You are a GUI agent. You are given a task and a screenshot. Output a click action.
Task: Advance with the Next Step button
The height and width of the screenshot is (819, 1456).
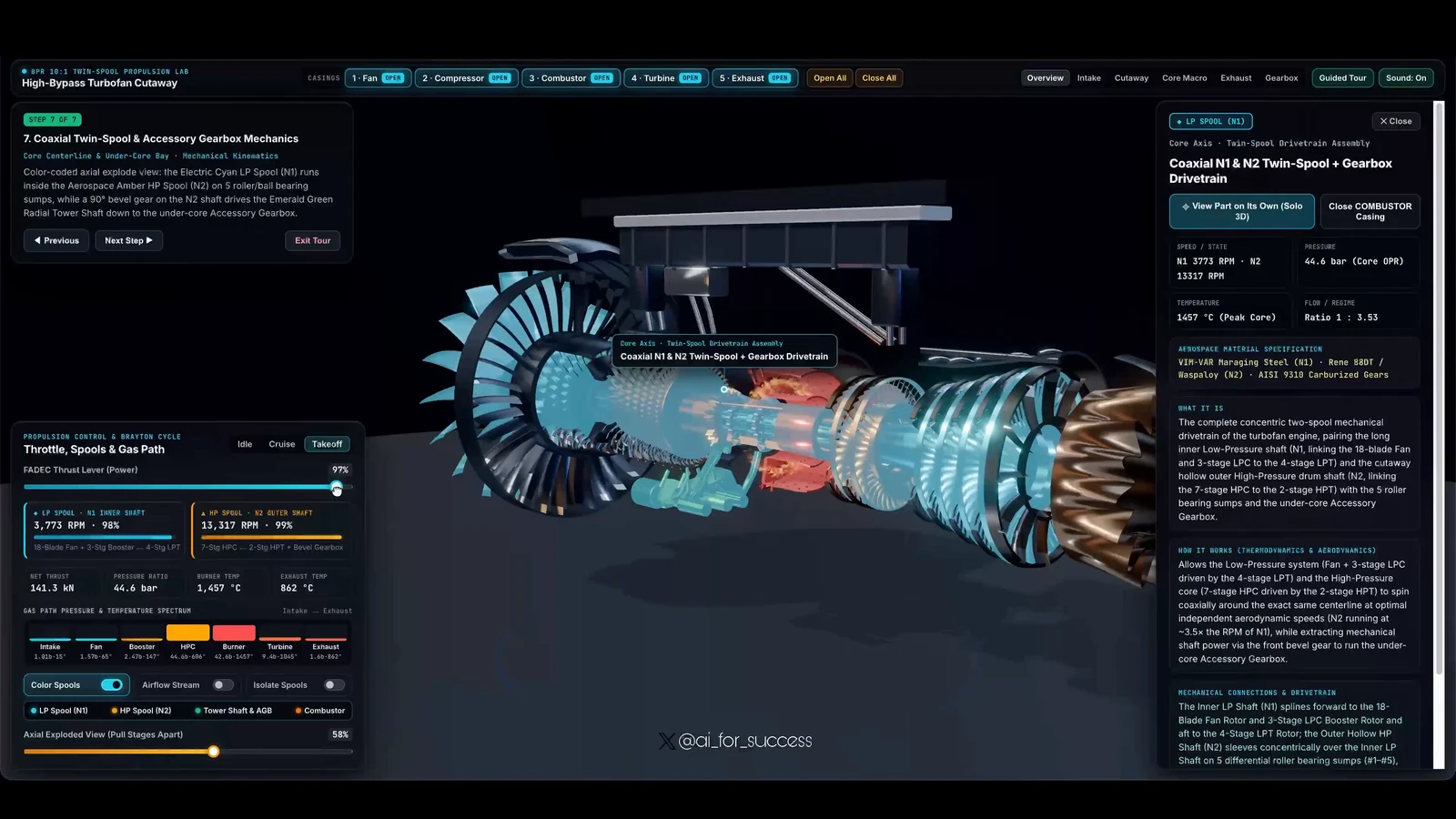tap(128, 241)
